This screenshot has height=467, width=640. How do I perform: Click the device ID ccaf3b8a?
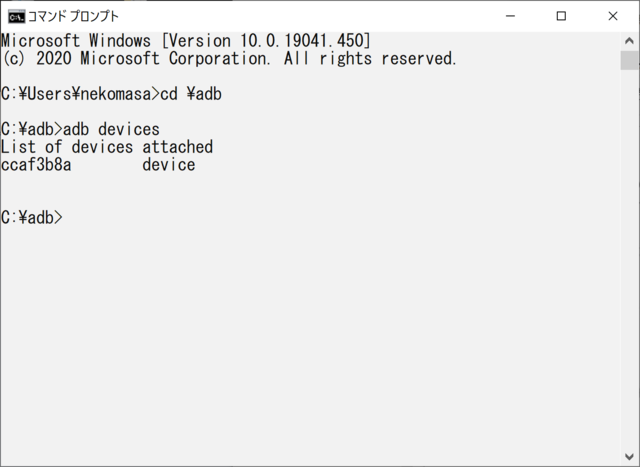click(36, 165)
